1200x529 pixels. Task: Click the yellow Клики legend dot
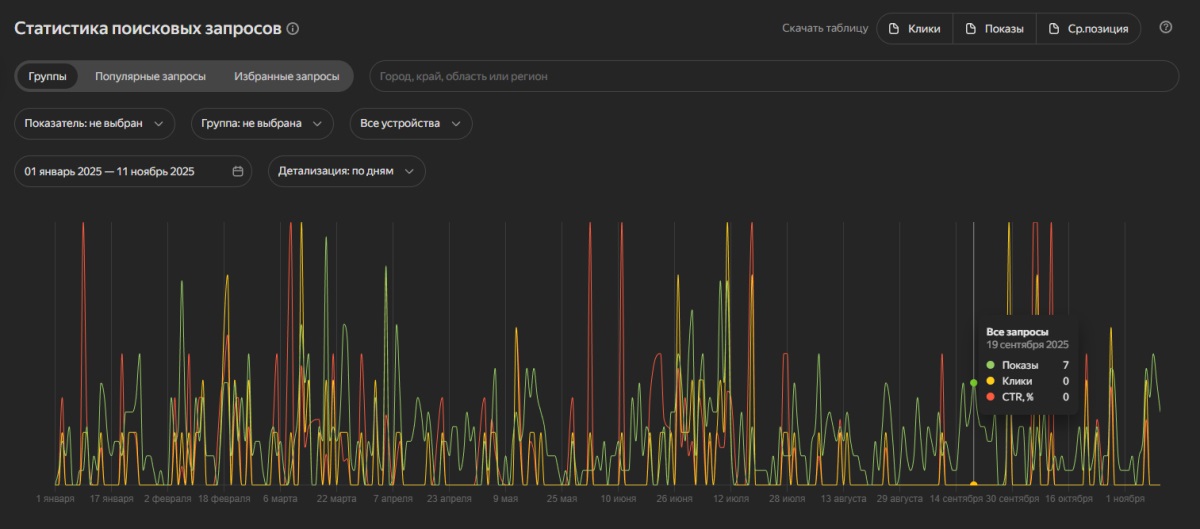click(x=991, y=381)
